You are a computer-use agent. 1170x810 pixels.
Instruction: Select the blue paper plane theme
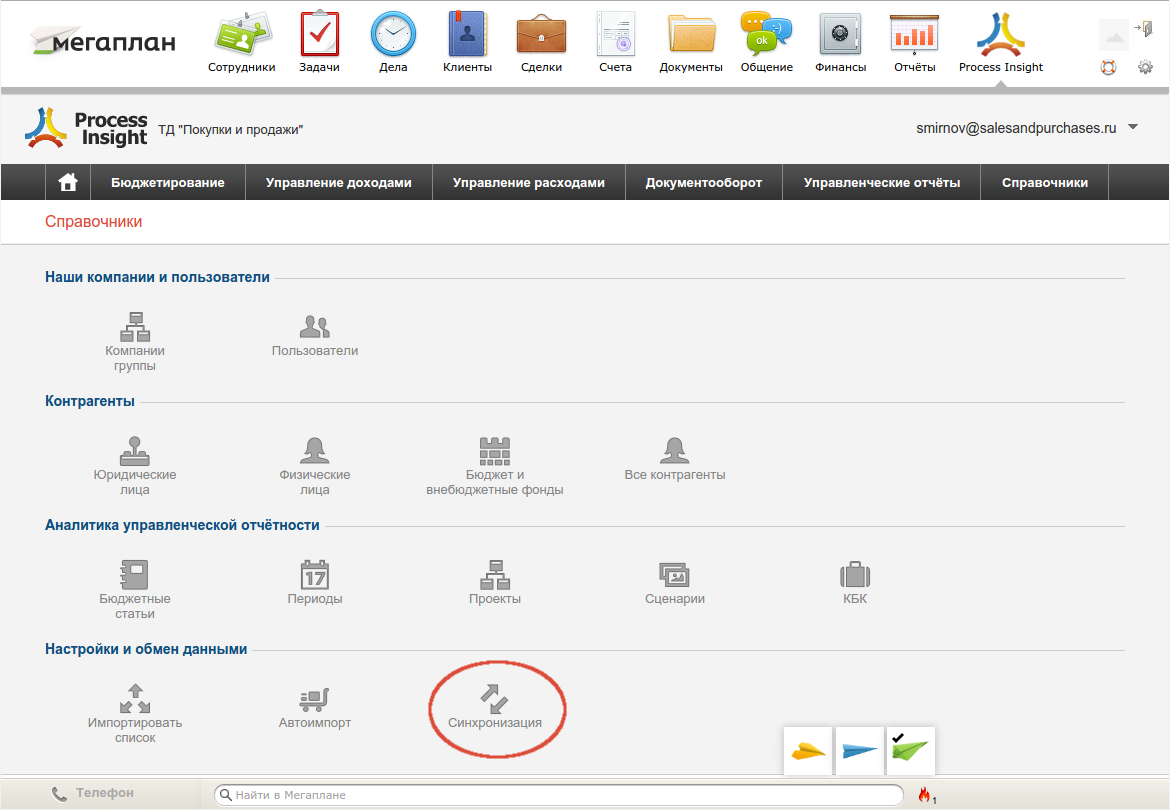pos(859,751)
